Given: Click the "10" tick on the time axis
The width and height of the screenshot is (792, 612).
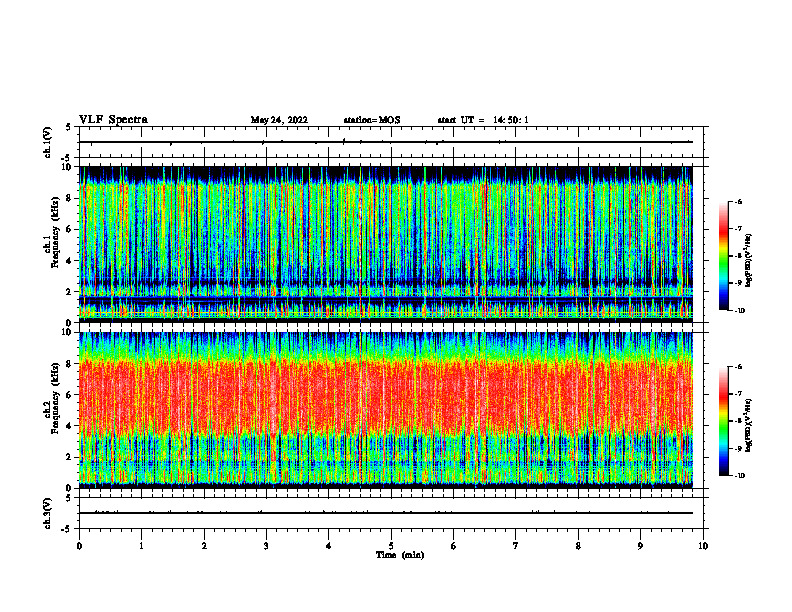Looking at the screenshot, I should [703, 546].
